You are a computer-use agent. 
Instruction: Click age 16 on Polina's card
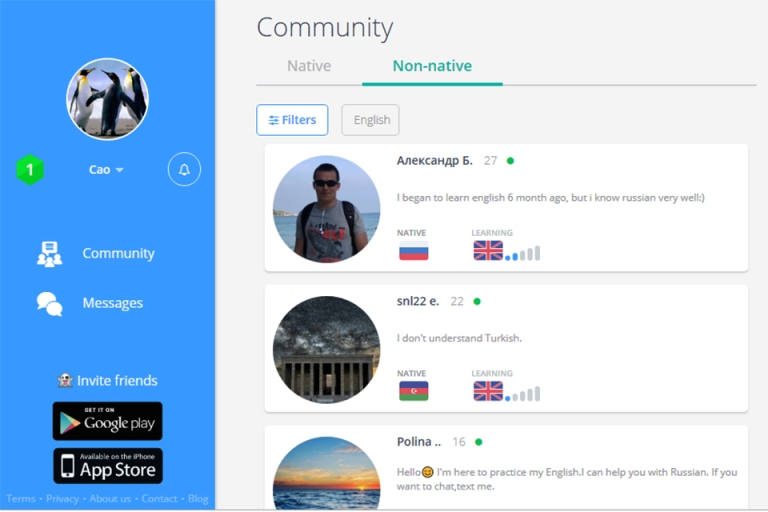[459, 442]
